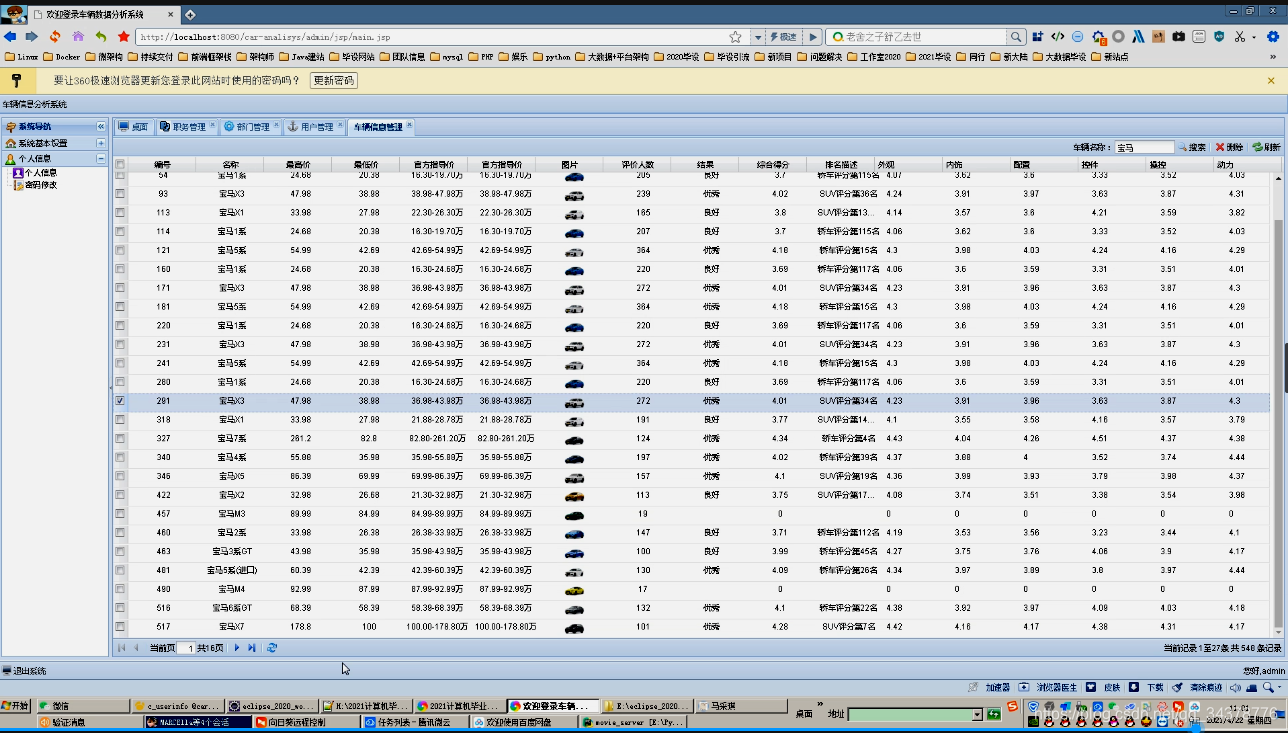Check the row 327 宝马7系 checkbox
This screenshot has width=1288, height=733.
coord(120,439)
